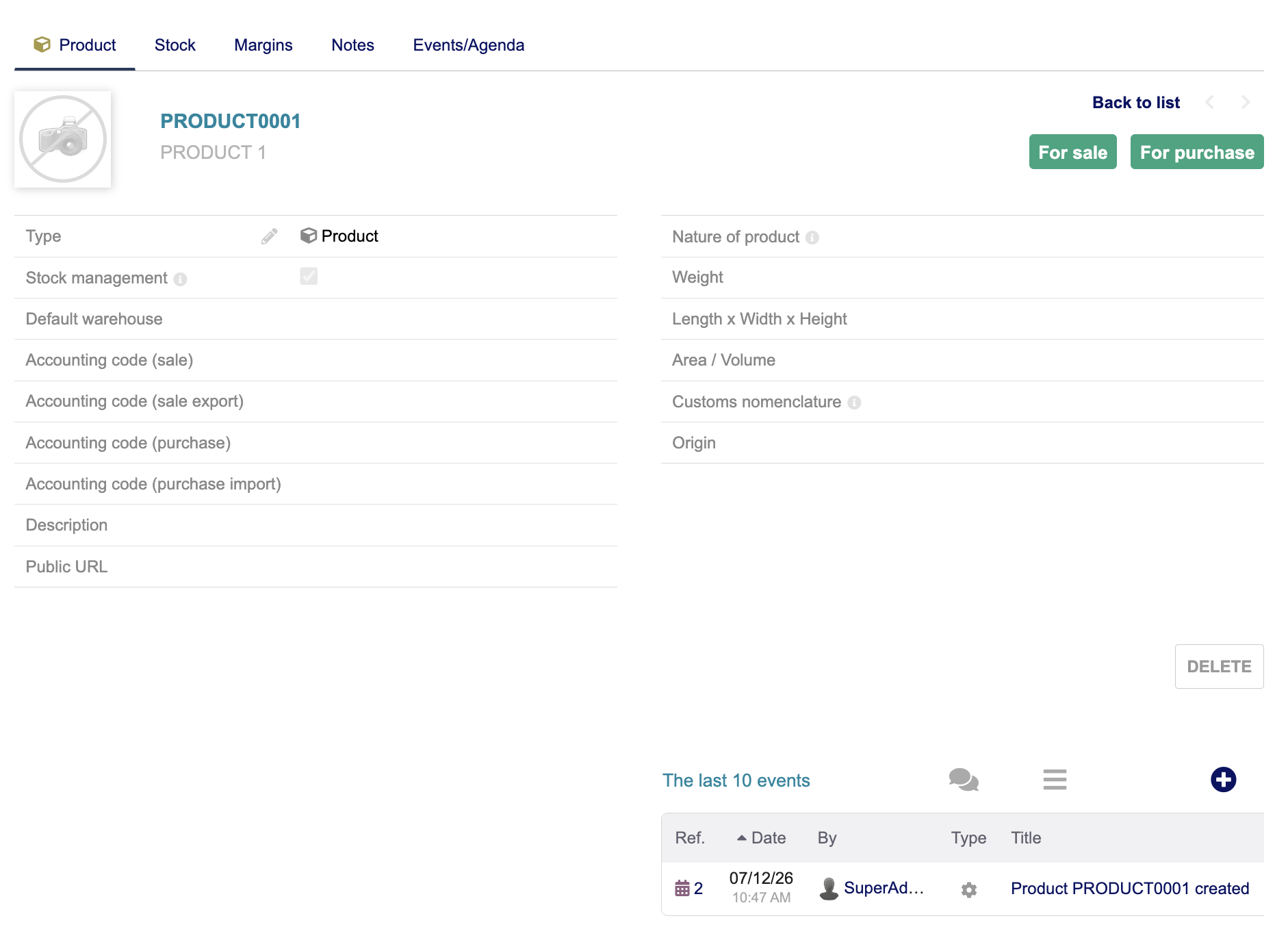This screenshot has height=927, width=1288.
Task: Click the DELETE button
Action: click(x=1219, y=666)
